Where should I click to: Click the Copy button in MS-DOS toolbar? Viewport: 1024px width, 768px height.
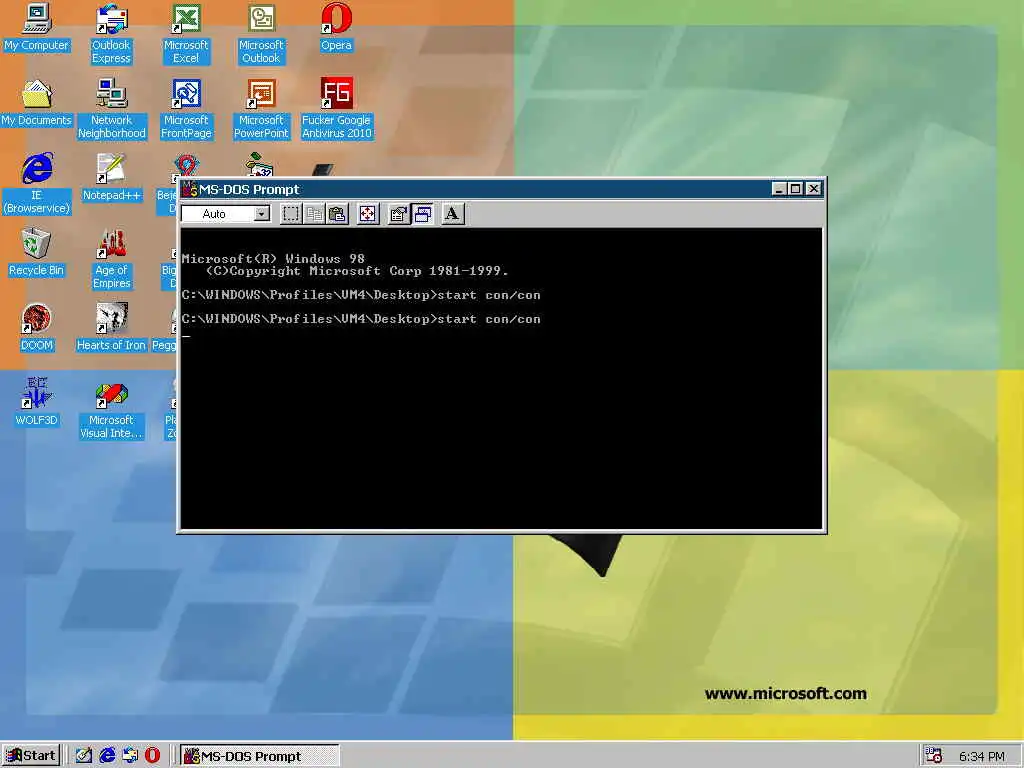pyautogui.click(x=314, y=214)
